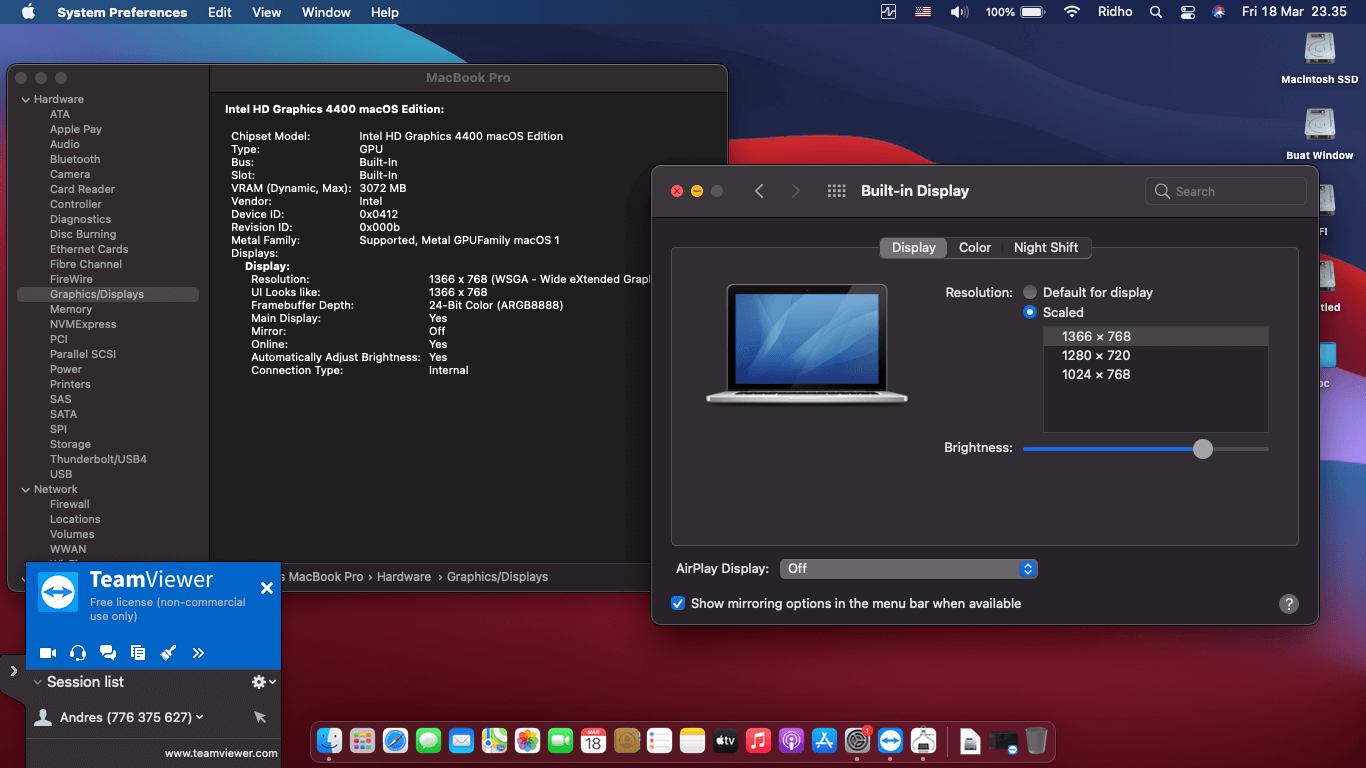Collapse the Session list section
The height and width of the screenshot is (768, 1366).
pos(38,681)
